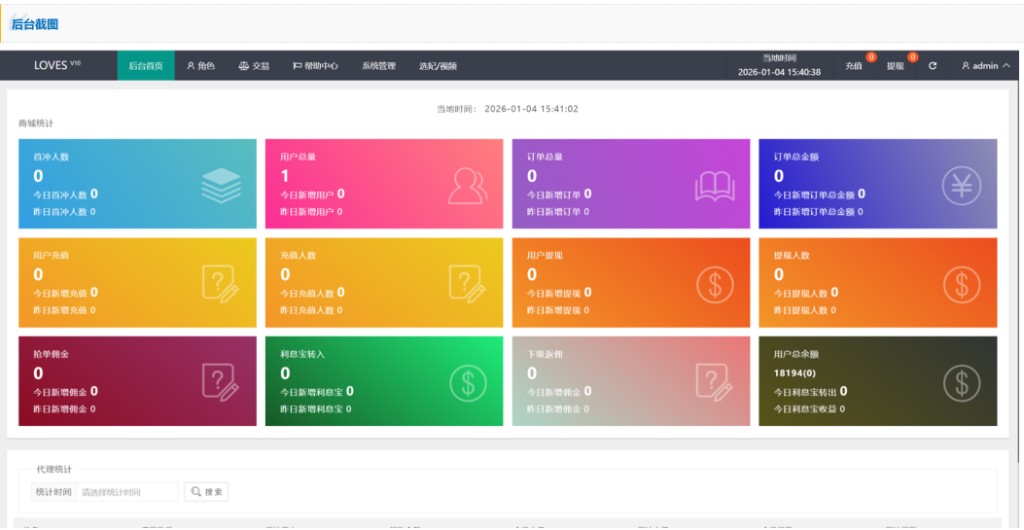Click the edit note icon on 用户充值 card

221,284
